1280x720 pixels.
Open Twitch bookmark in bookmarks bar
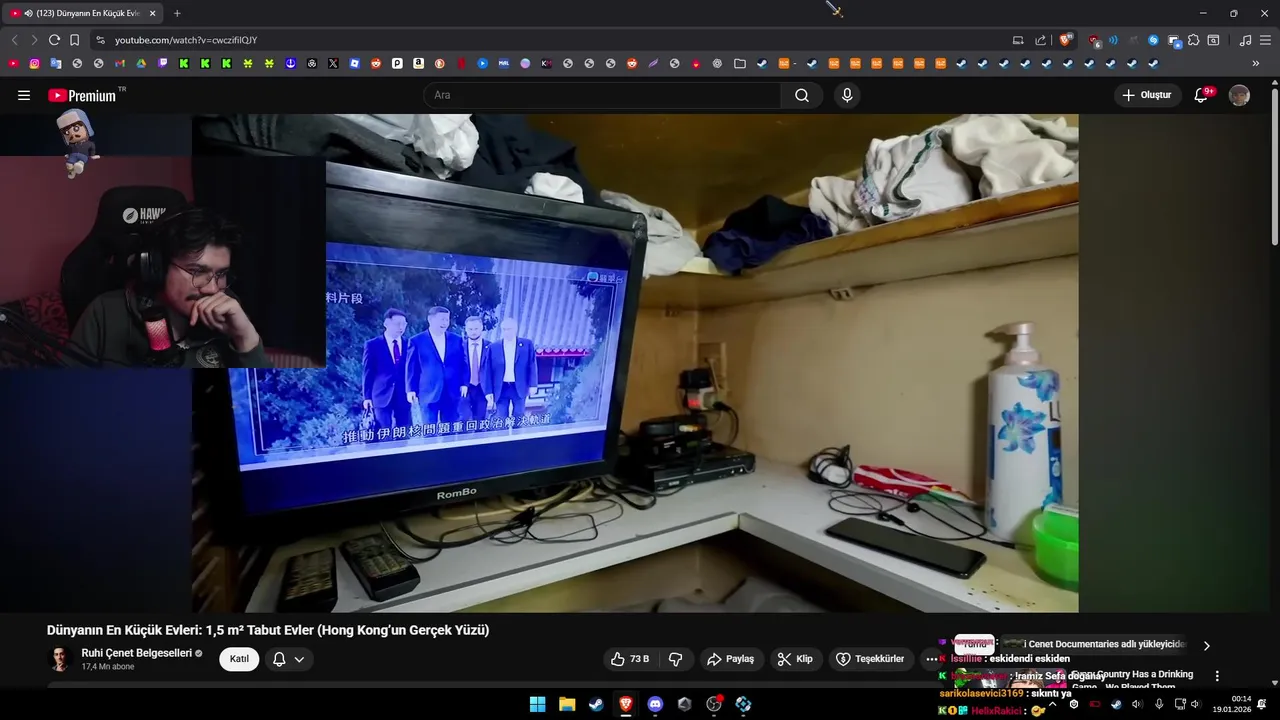(163, 63)
